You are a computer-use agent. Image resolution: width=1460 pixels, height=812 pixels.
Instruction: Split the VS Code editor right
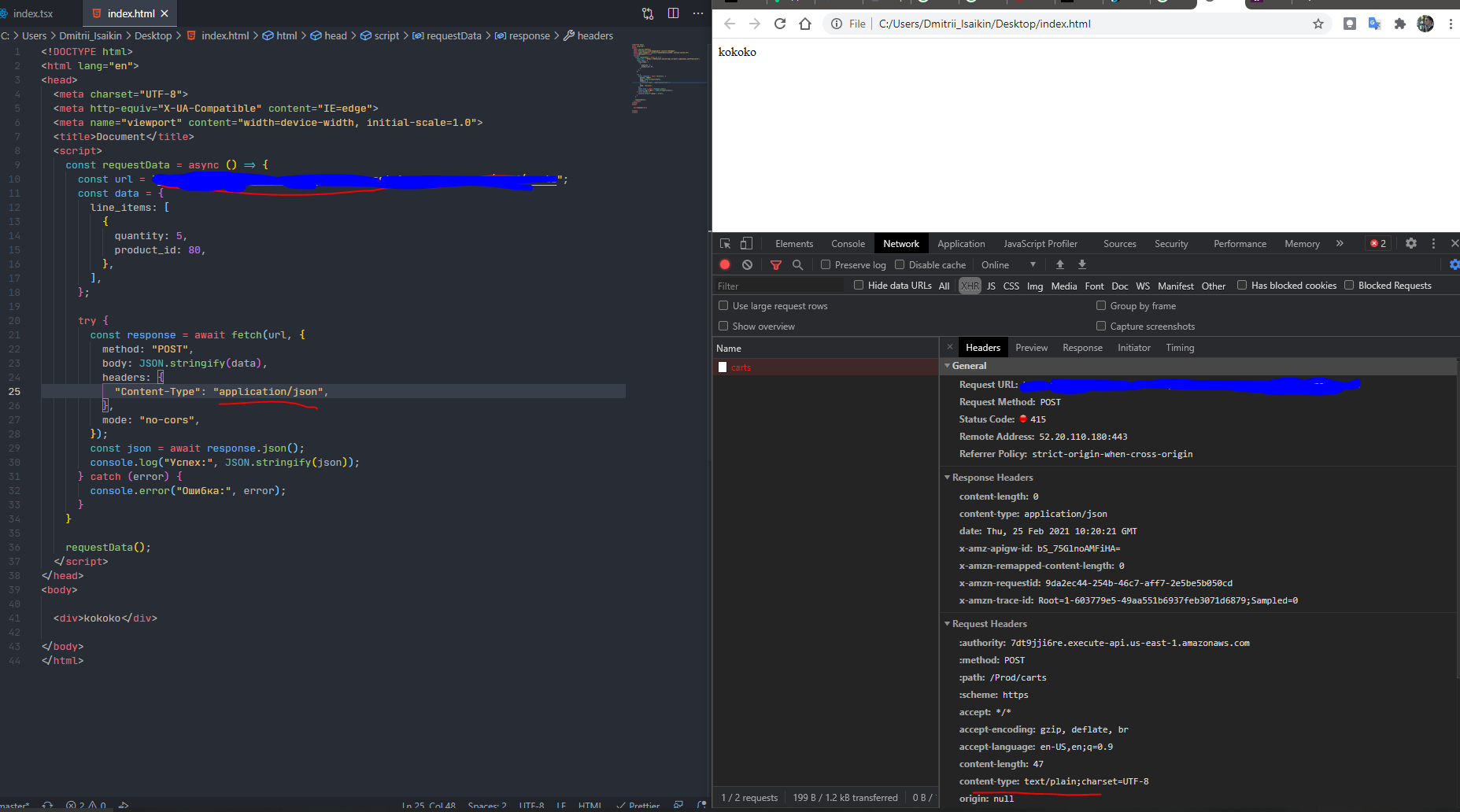coord(673,13)
